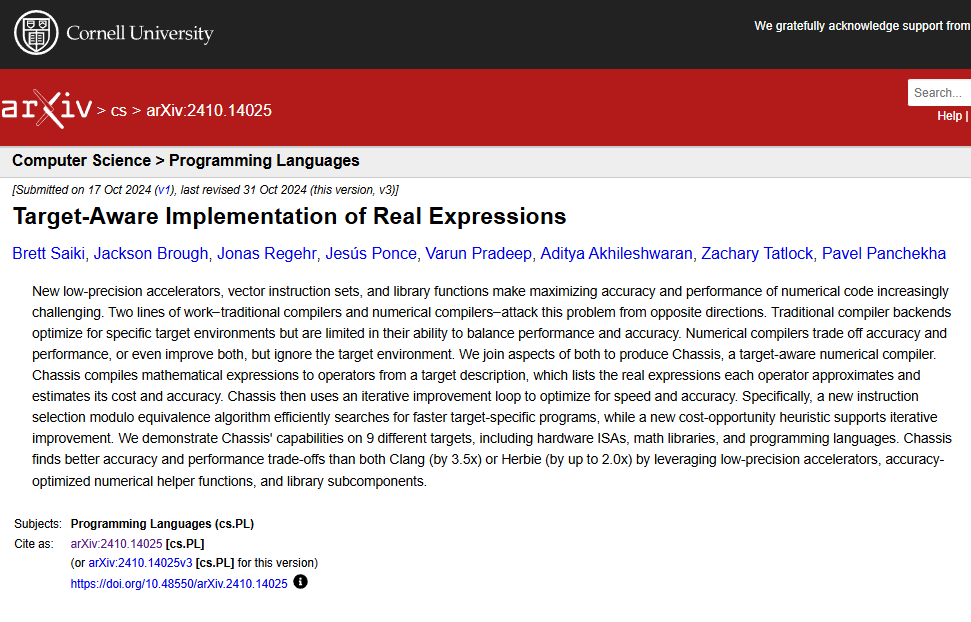The width and height of the screenshot is (971, 622).
Task: Click the paper title 'Target-Aware Implementation of Real Expressions'
Action: [x=289, y=216]
